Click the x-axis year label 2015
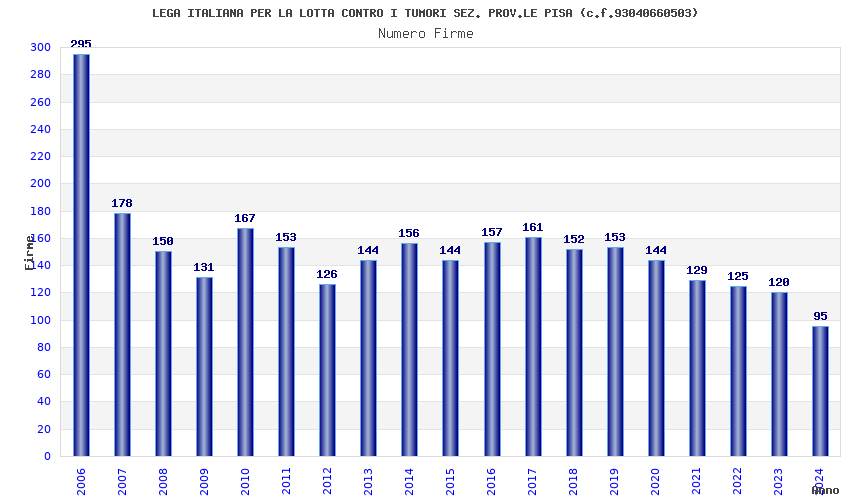850x500 pixels. click(x=450, y=482)
